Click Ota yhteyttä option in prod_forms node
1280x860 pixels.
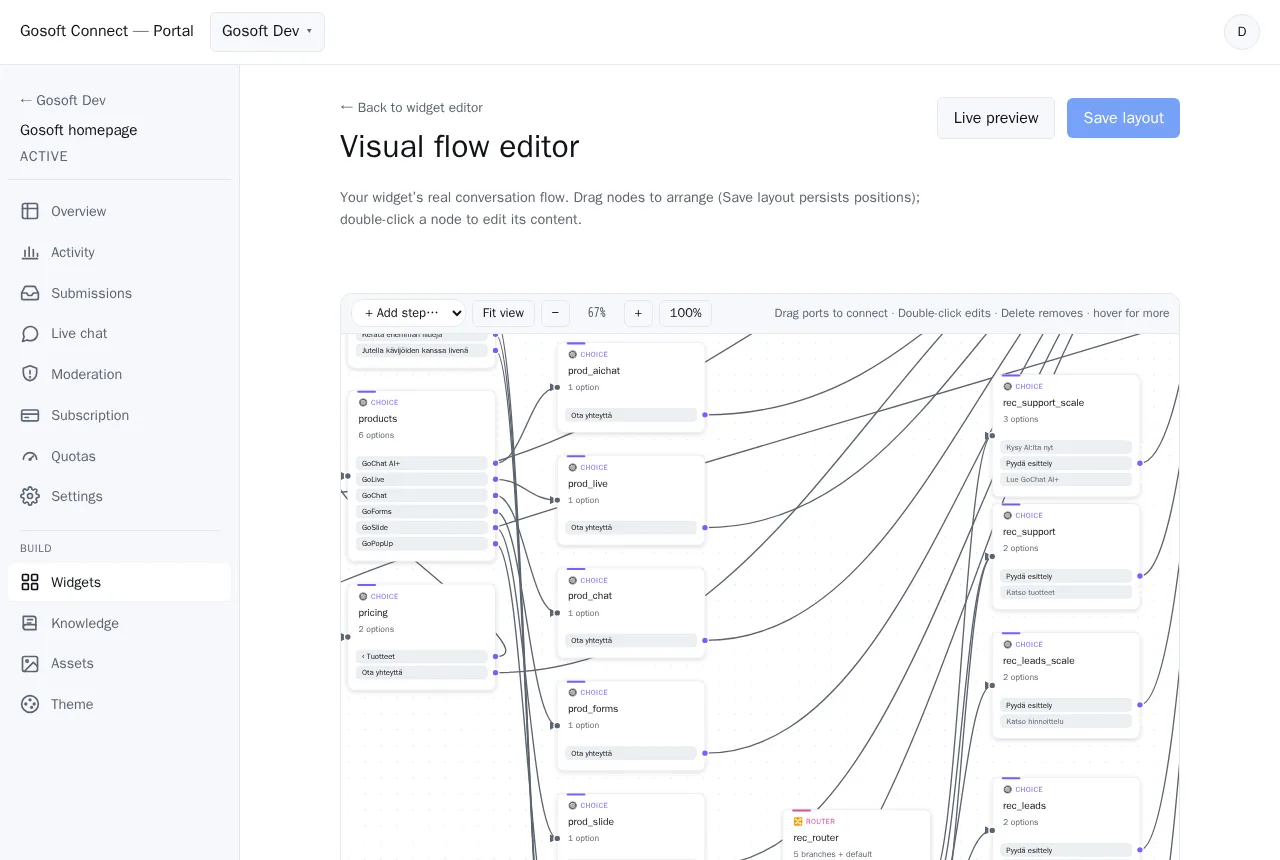[631, 754]
